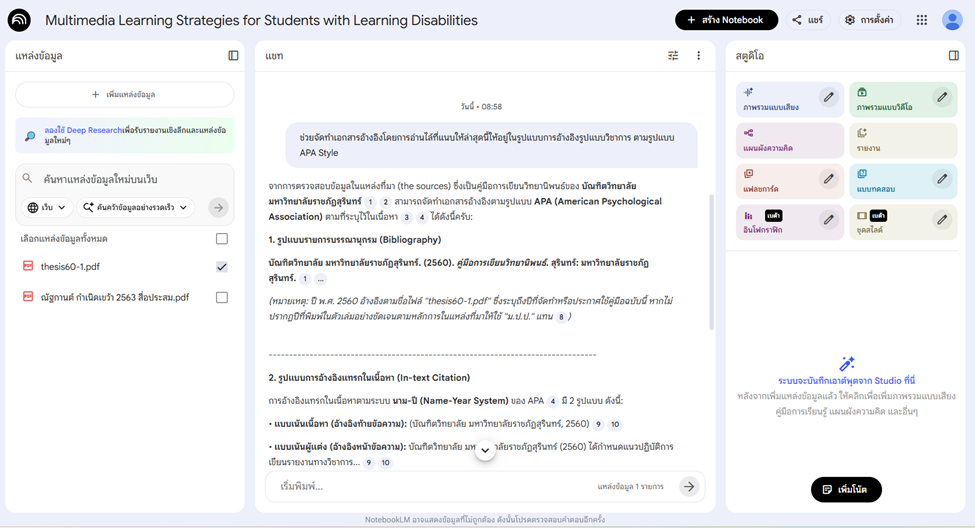Collapse the Studio panel using its panel icon
This screenshot has height=528, width=975.
[x=953, y=56]
